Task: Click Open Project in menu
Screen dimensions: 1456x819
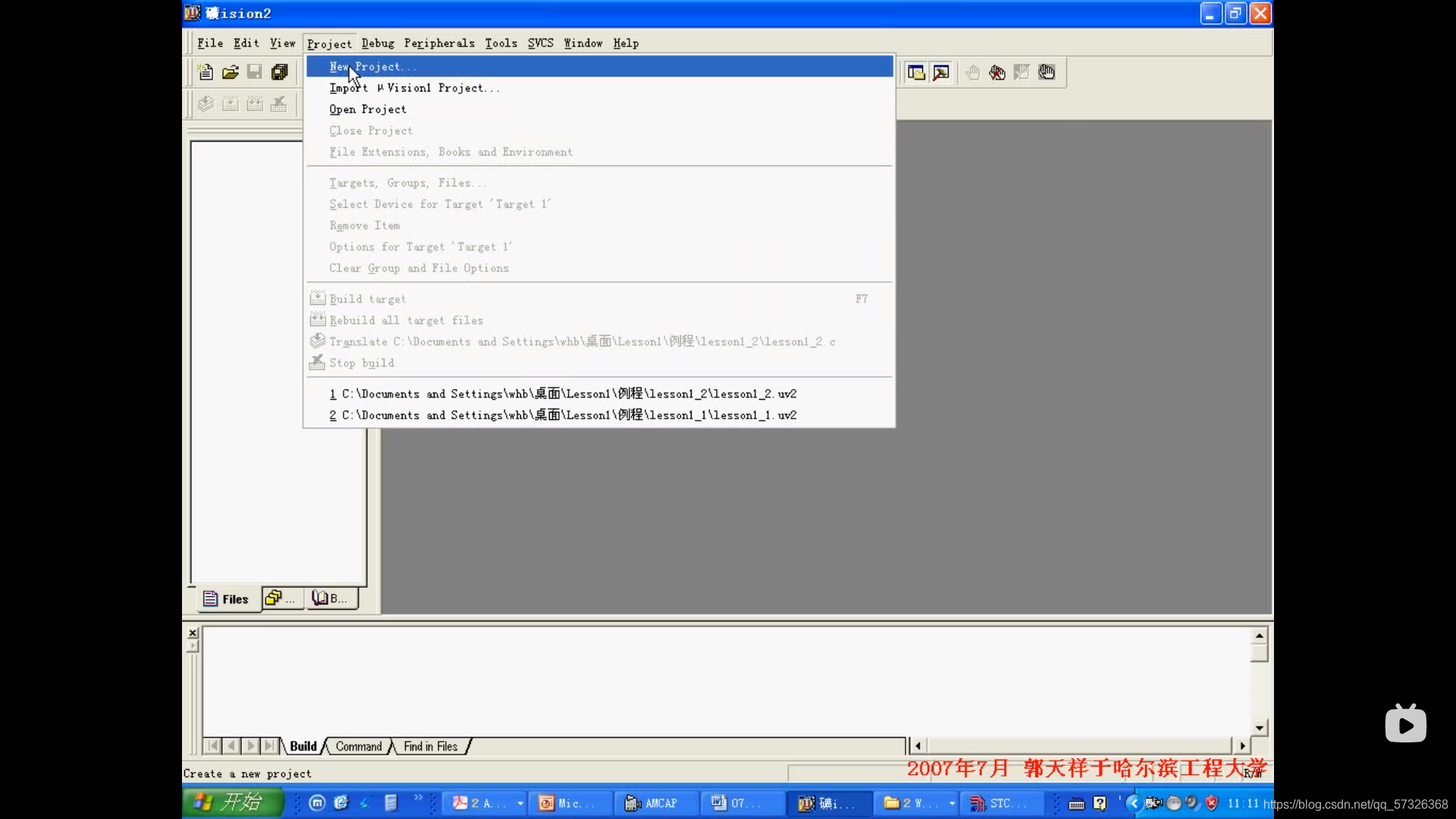Action: (x=368, y=109)
